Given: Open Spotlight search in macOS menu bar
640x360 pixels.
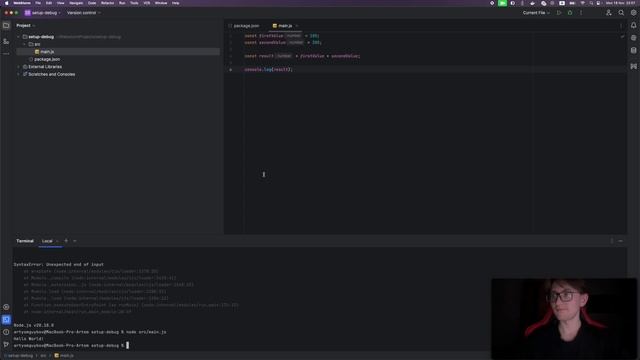Looking at the screenshot, I should (x=591, y=3).
